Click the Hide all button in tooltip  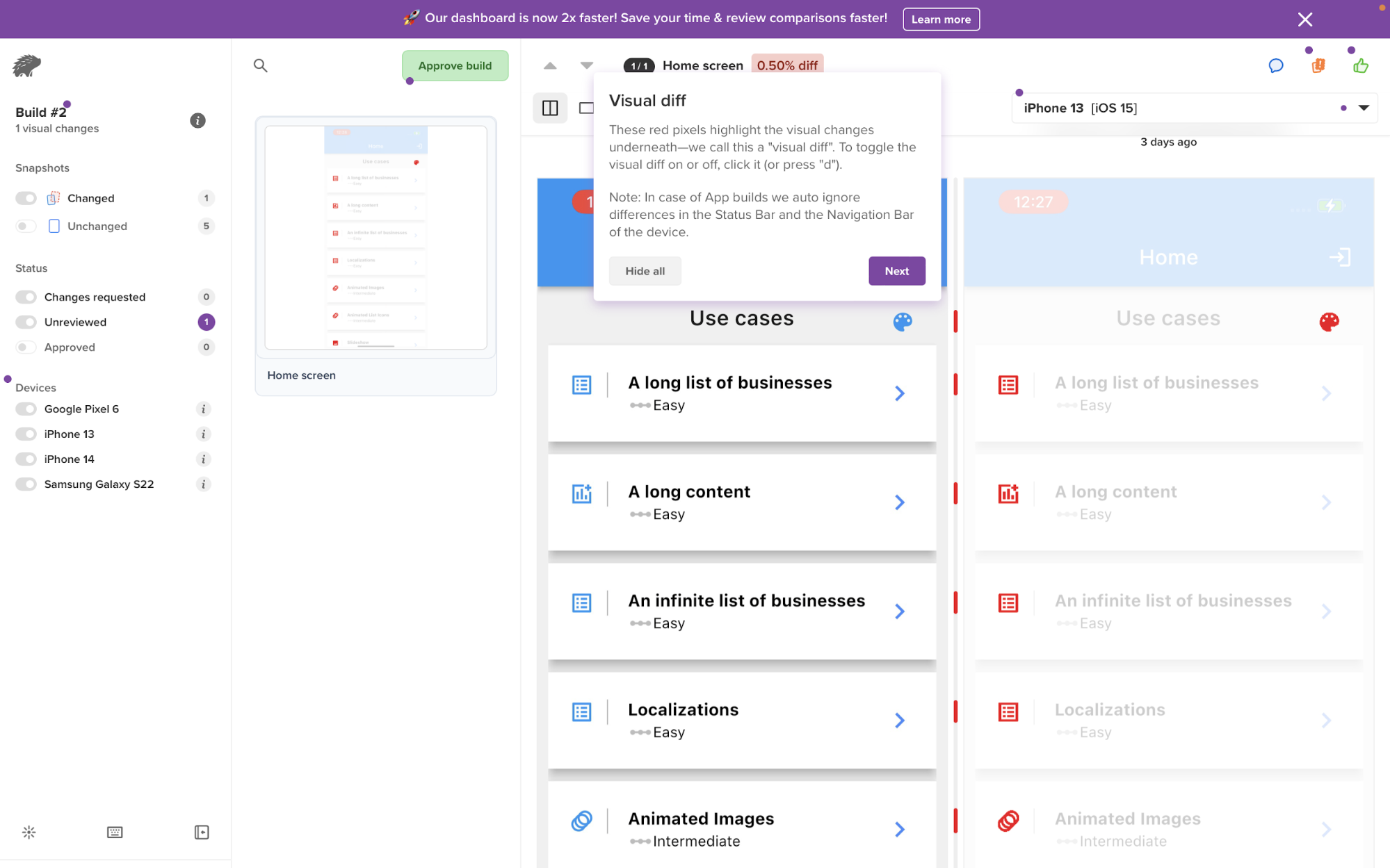(x=644, y=271)
